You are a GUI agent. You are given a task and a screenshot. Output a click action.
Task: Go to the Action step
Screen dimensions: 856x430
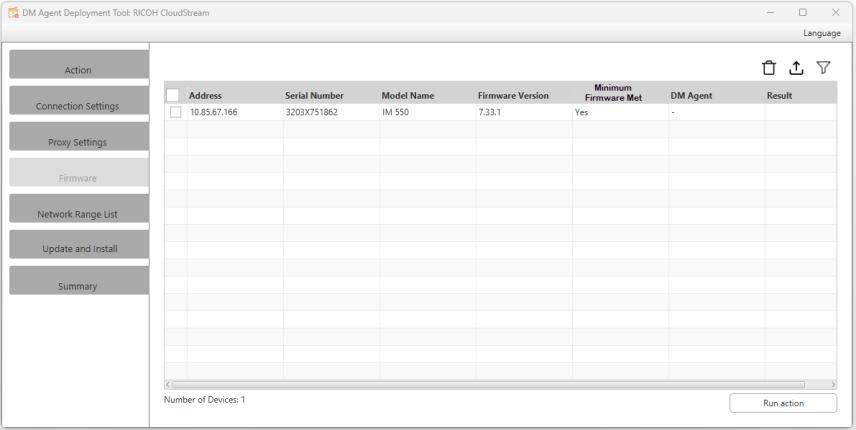[x=78, y=65]
